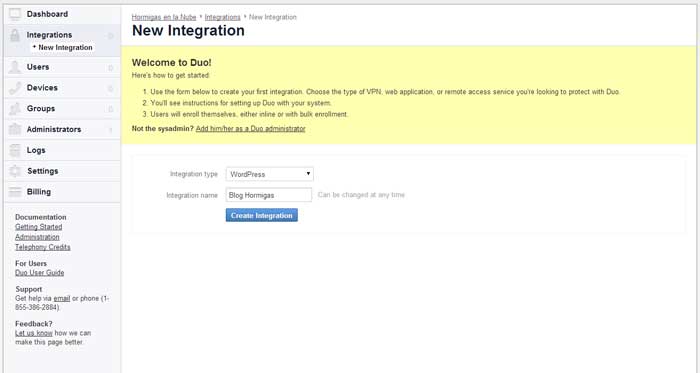Click the Users count badge
Viewport: 700px width, 373px height.
(110, 68)
